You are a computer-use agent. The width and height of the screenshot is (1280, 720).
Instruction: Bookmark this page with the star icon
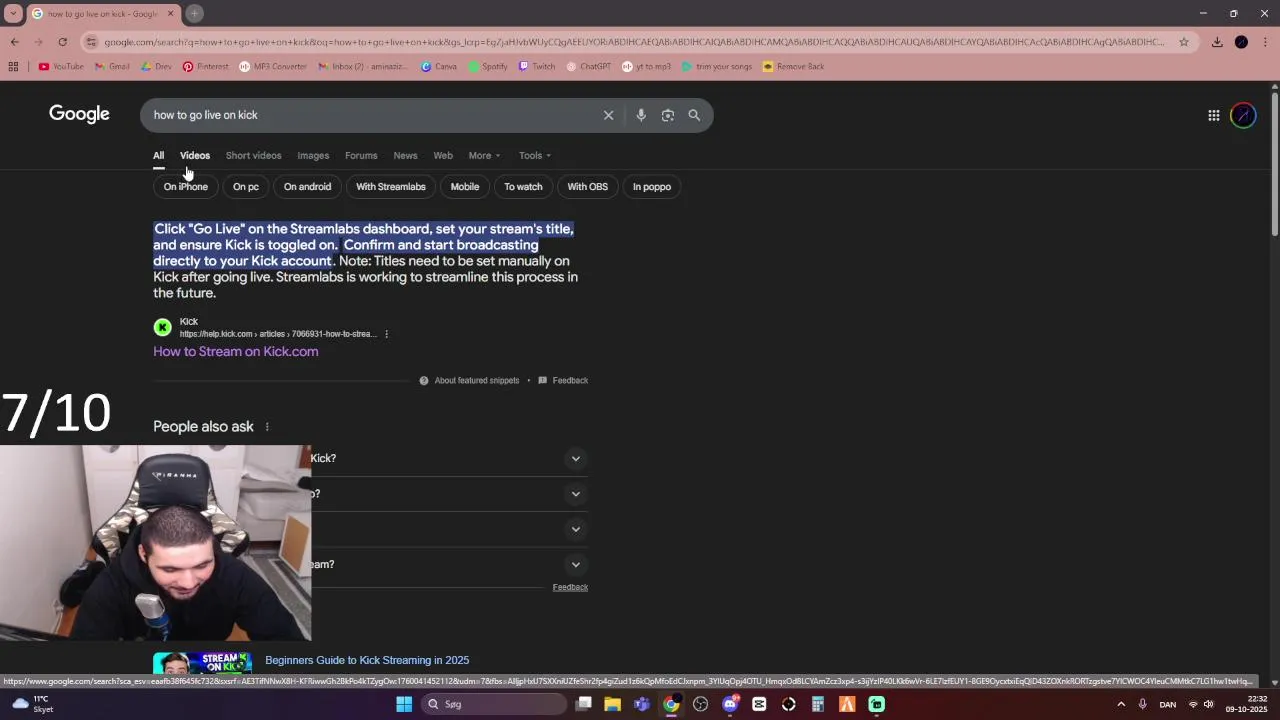pos(1184,42)
